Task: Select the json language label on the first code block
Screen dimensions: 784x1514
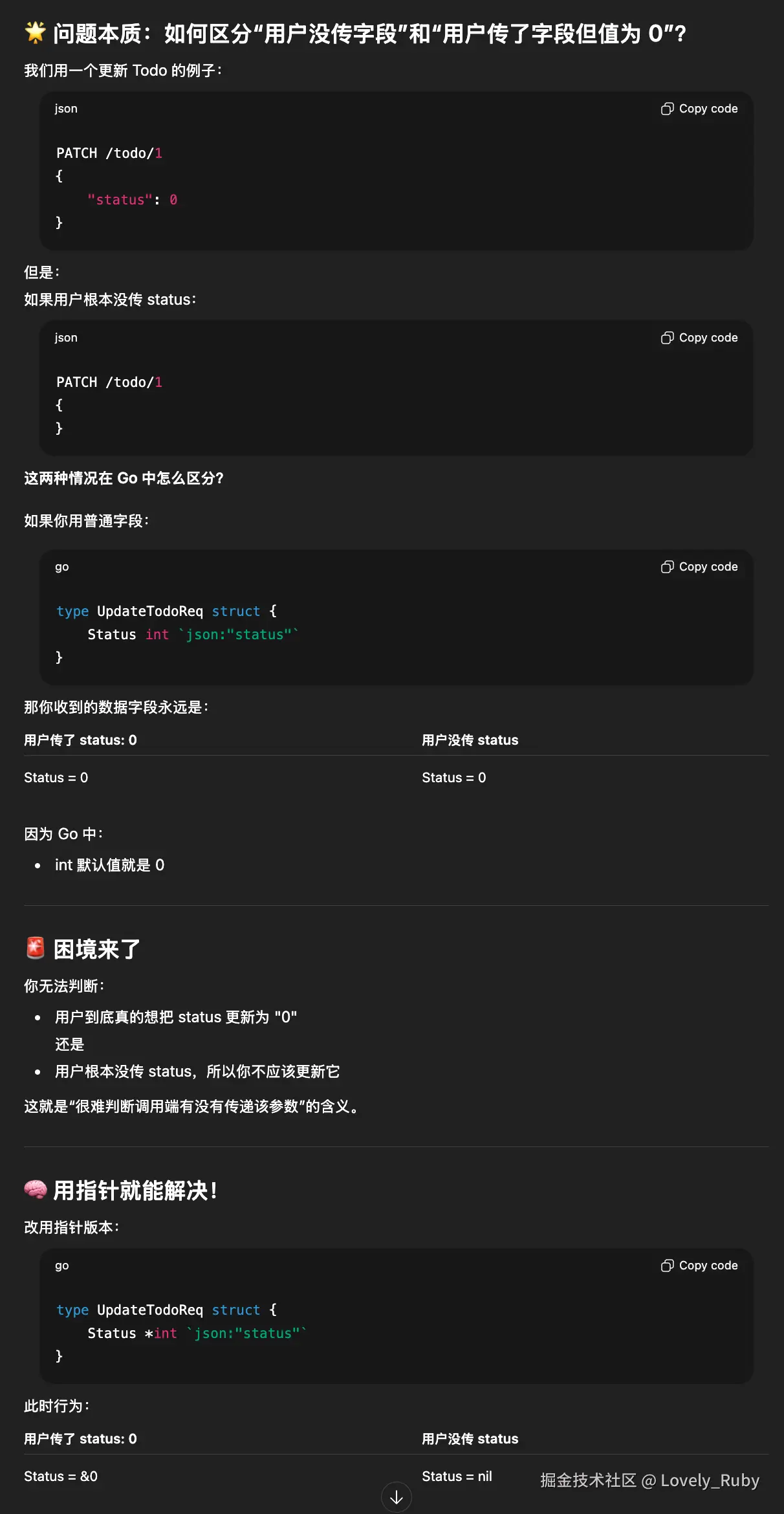Action: point(66,108)
